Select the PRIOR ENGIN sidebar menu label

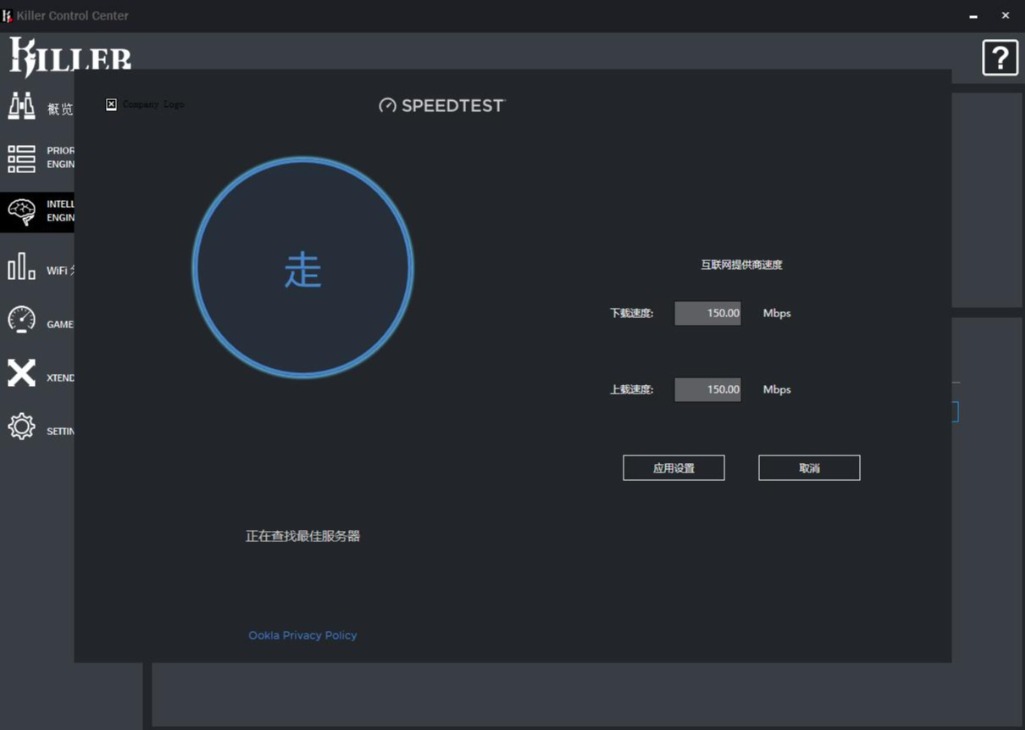[x=60, y=158]
